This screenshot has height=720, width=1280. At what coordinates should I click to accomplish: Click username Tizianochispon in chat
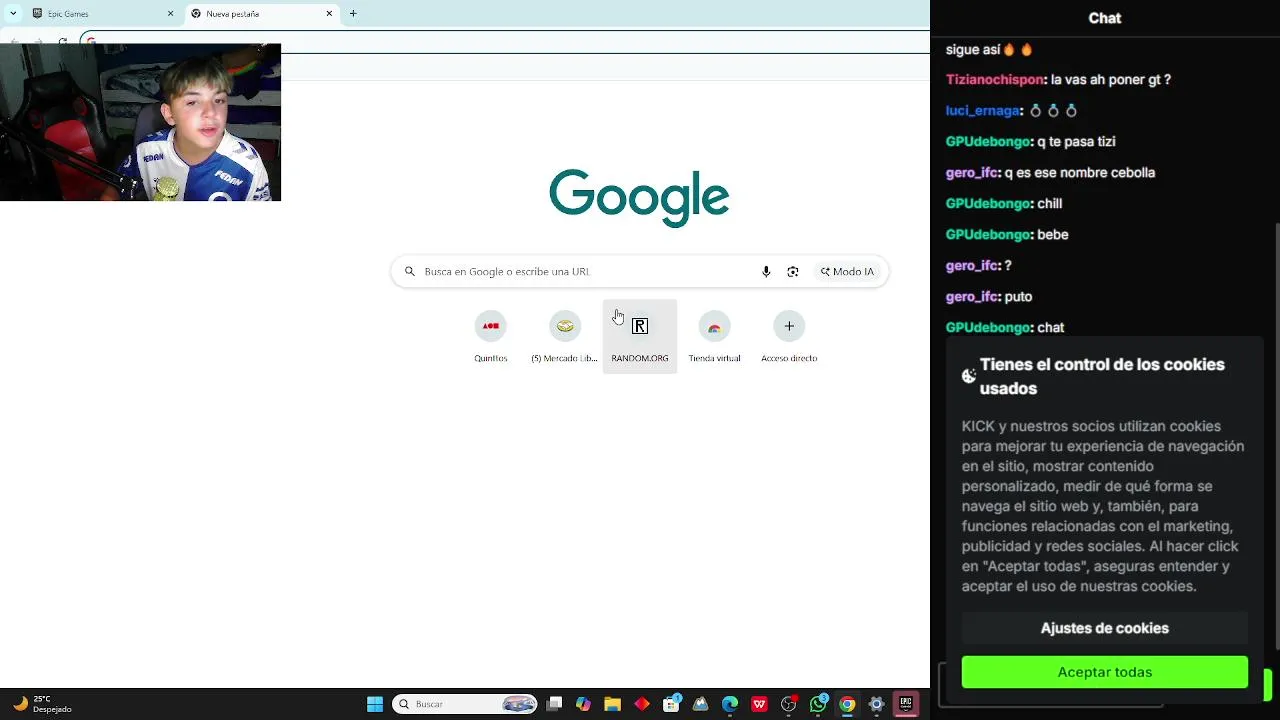(x=995, y=80)
